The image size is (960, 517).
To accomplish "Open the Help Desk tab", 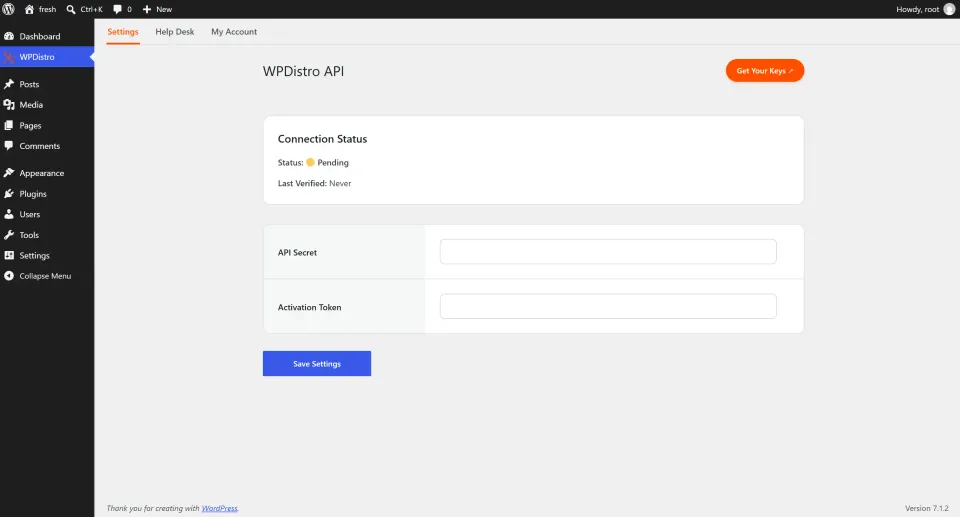I will 174,32.
